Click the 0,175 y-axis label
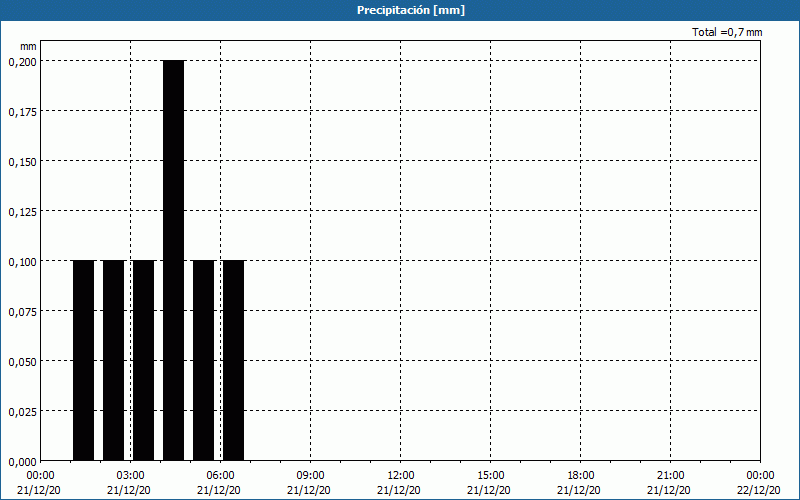The height and width of the screenshot is (500, 800). 22,112
